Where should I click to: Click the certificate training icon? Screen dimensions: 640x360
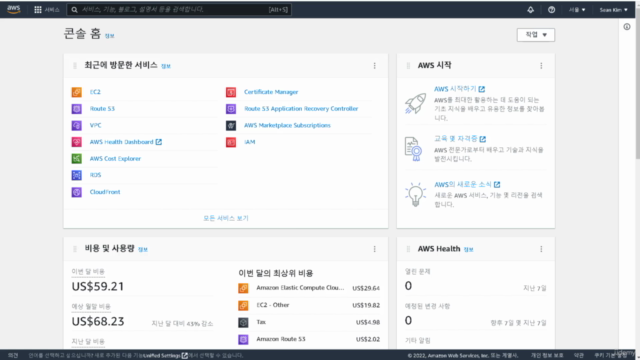pos(413,149)
